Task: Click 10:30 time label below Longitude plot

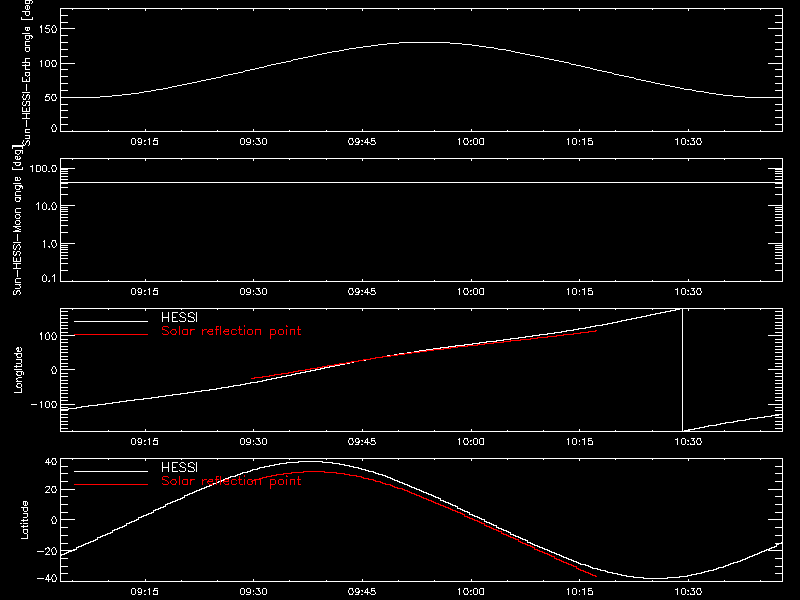Action: pos(688,442)
